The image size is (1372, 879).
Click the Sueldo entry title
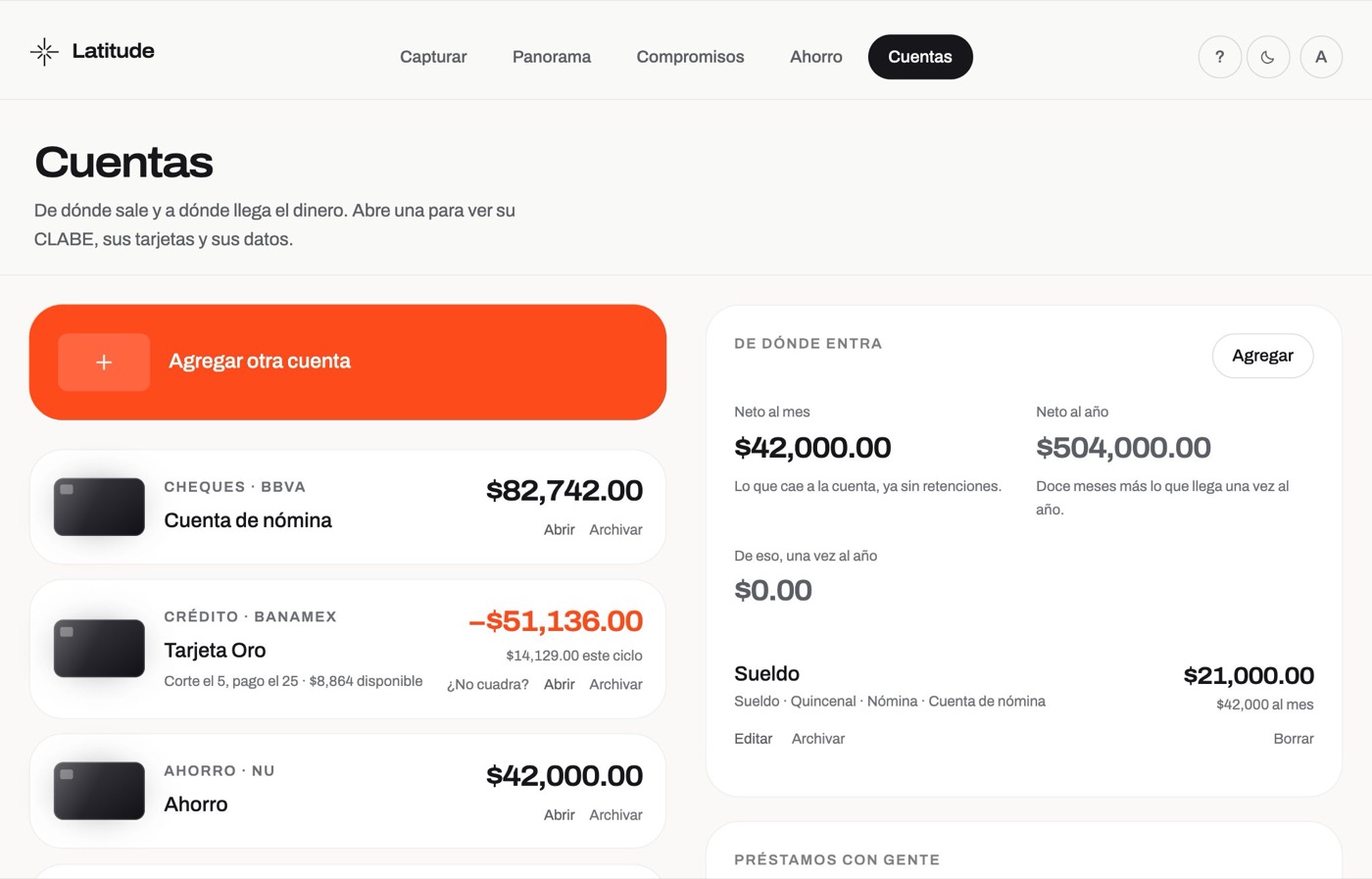click(x=766, y=674)
